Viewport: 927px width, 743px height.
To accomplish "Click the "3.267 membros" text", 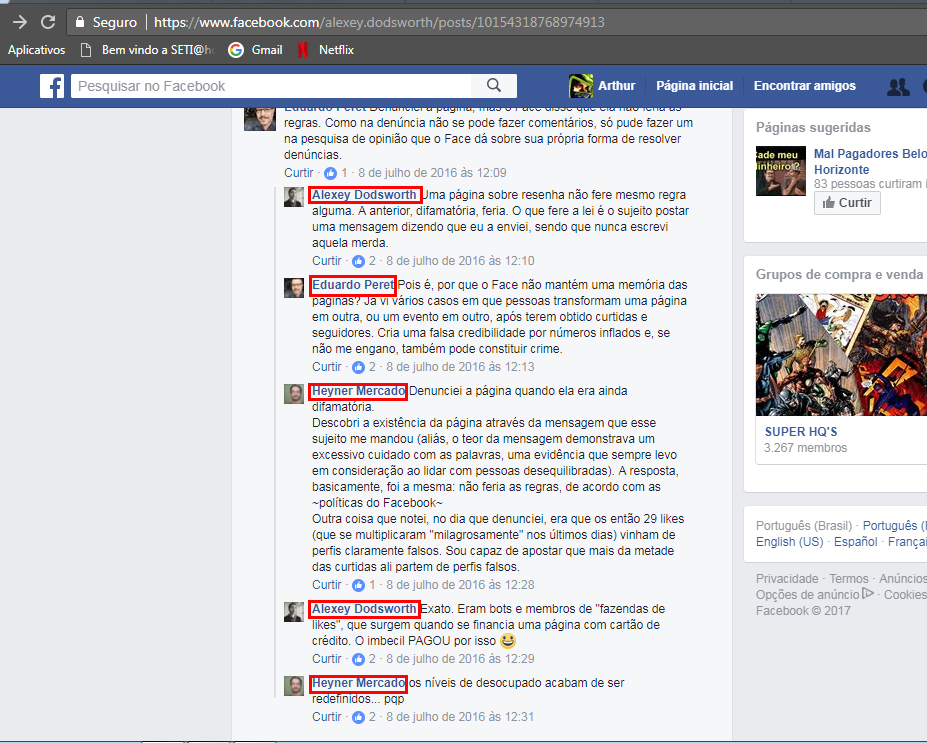I will tap(805, 448).
